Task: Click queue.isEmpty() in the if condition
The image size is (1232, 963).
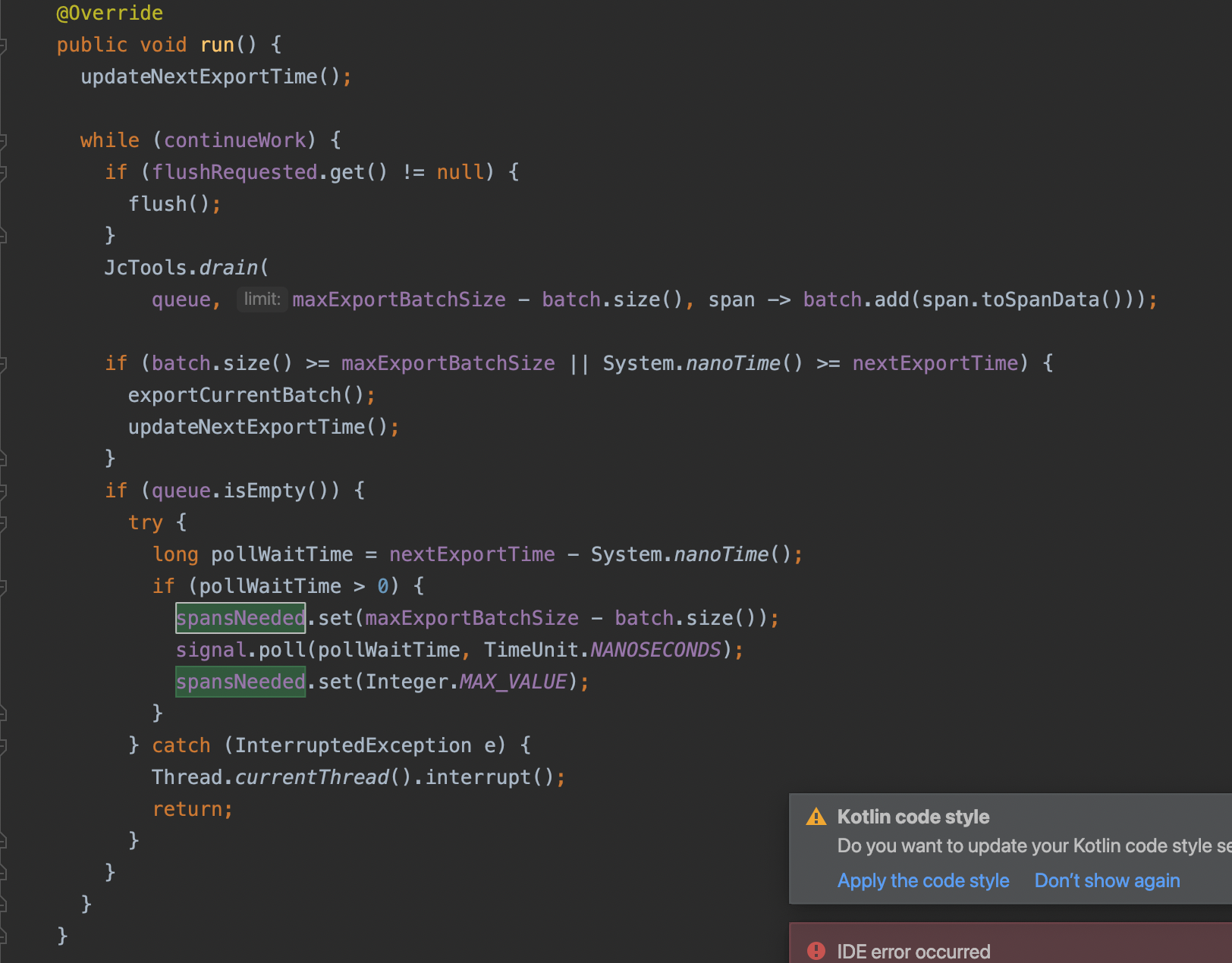Action: coord(240,491)
